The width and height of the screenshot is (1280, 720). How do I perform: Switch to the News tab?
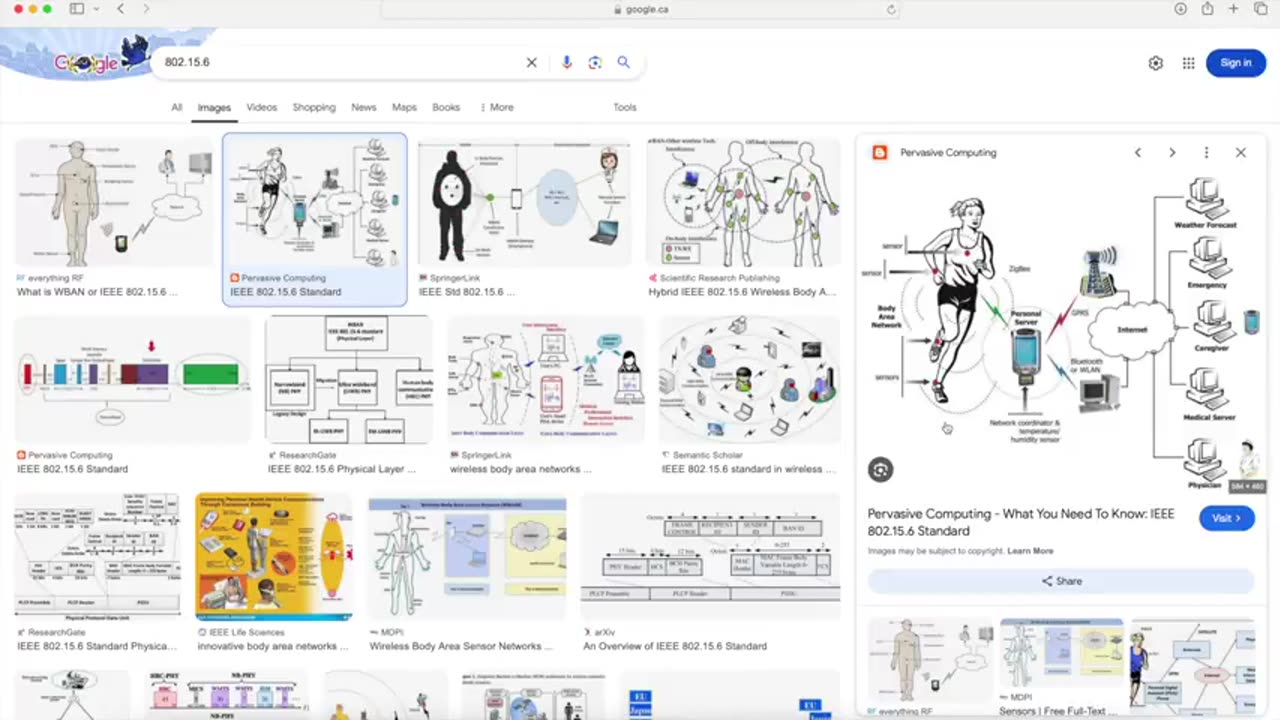(364, 107)
